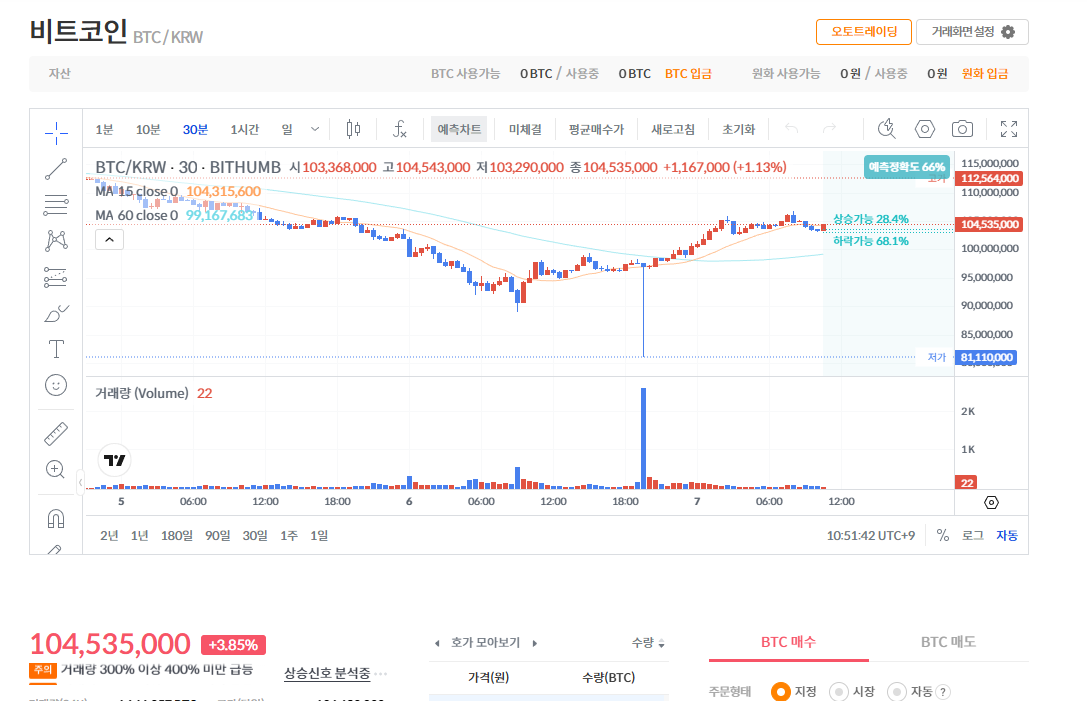Click 새로고침 to refresh chart

[x=672, y=130]
